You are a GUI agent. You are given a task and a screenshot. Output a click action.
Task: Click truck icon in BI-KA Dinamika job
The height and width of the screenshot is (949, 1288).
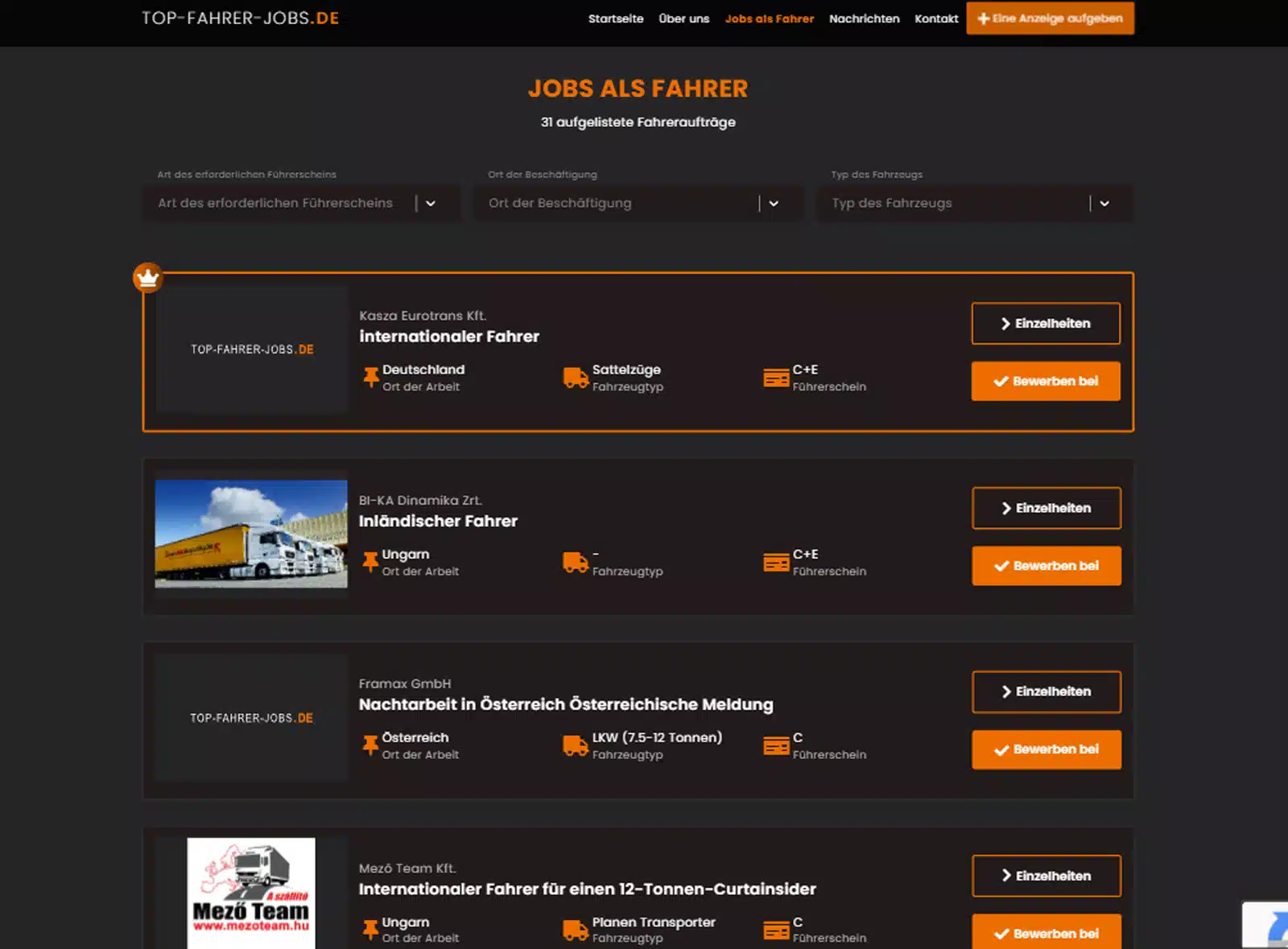pyautogui.click(x=576, y=562)
